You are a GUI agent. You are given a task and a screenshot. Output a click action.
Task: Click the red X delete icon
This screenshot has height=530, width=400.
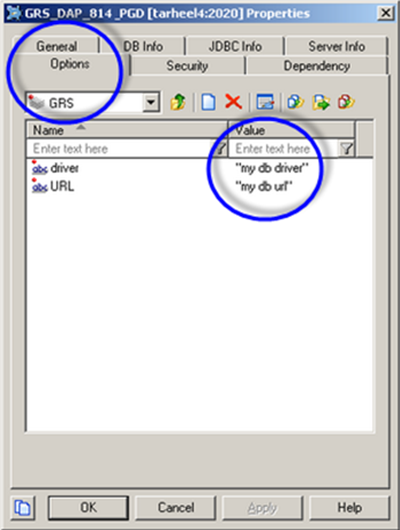pos(233,102)
